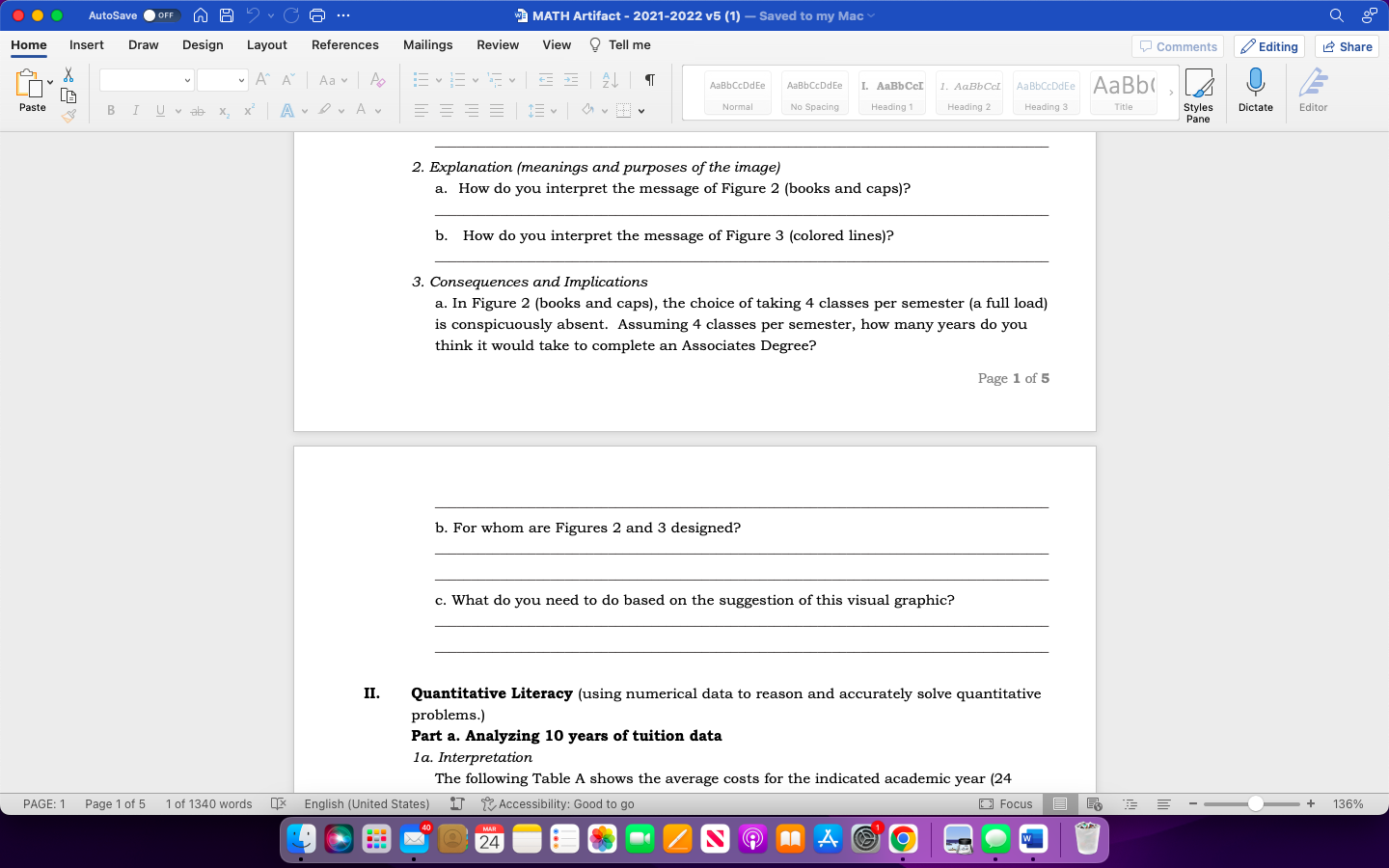Open the Editor tool
This screenshot has height=868, width=1389.
[x=1313, y=92]
